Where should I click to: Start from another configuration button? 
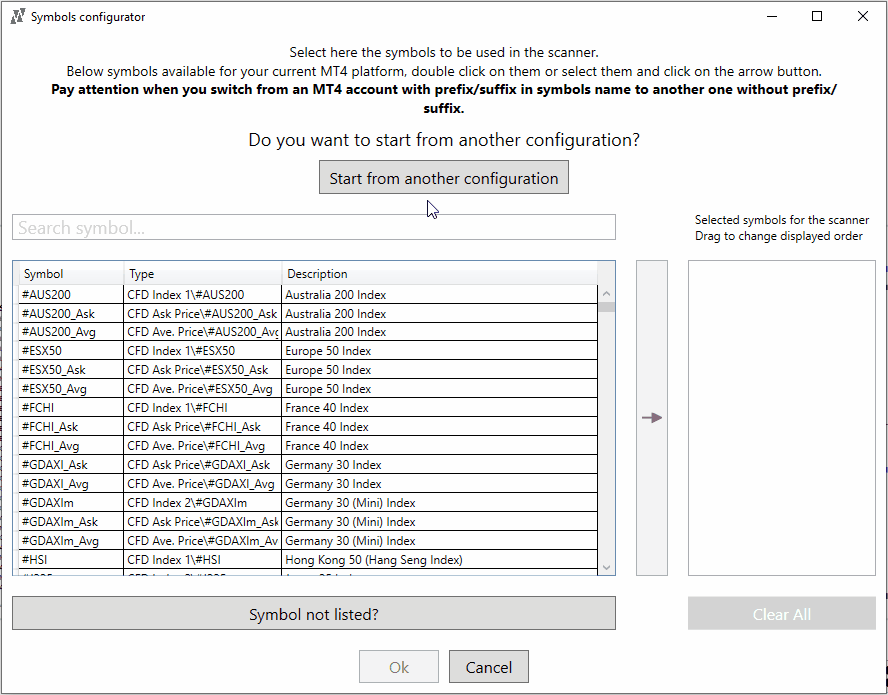tap(443, 177)
